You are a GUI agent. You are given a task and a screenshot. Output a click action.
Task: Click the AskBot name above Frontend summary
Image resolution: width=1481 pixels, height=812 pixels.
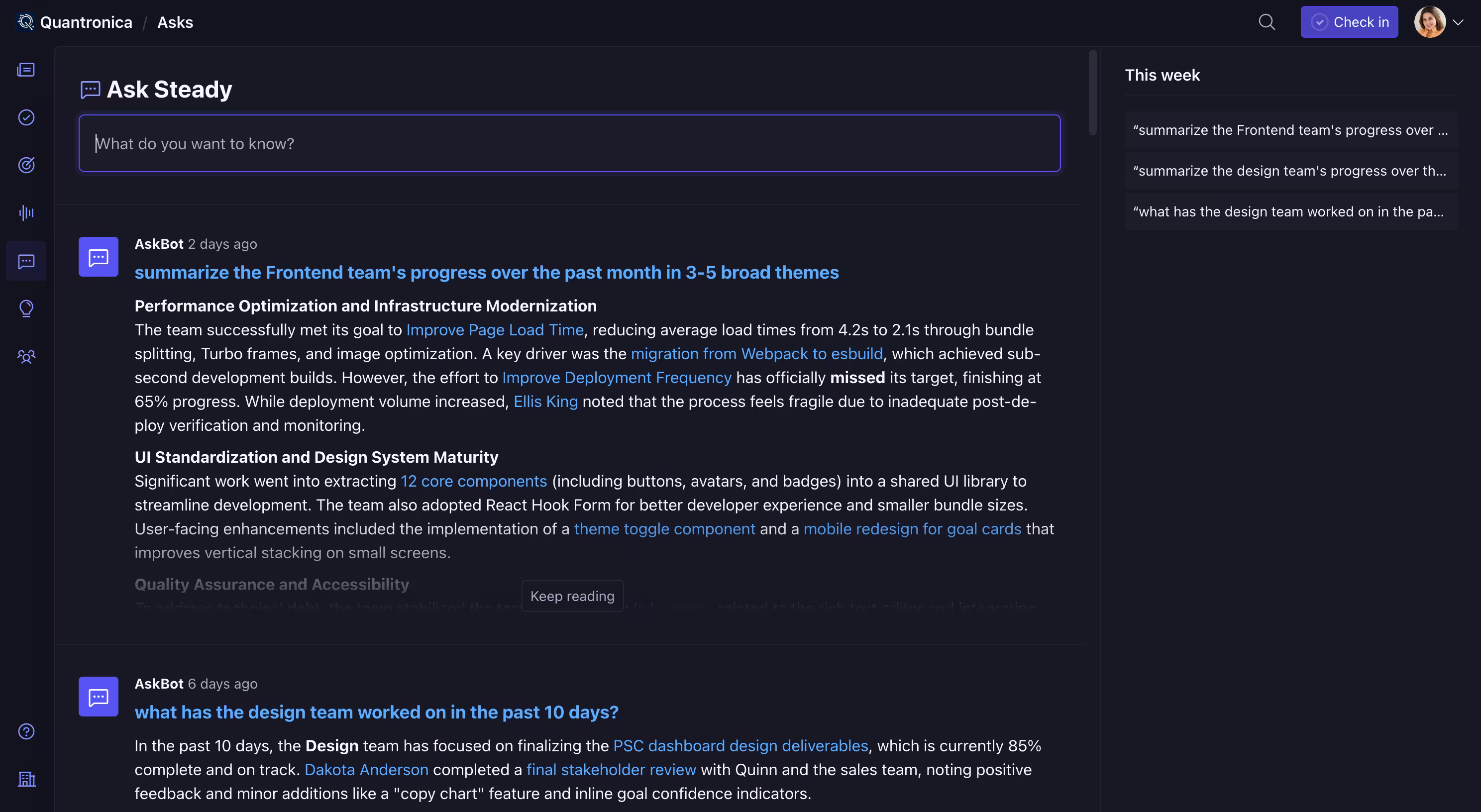click(159, 244)
